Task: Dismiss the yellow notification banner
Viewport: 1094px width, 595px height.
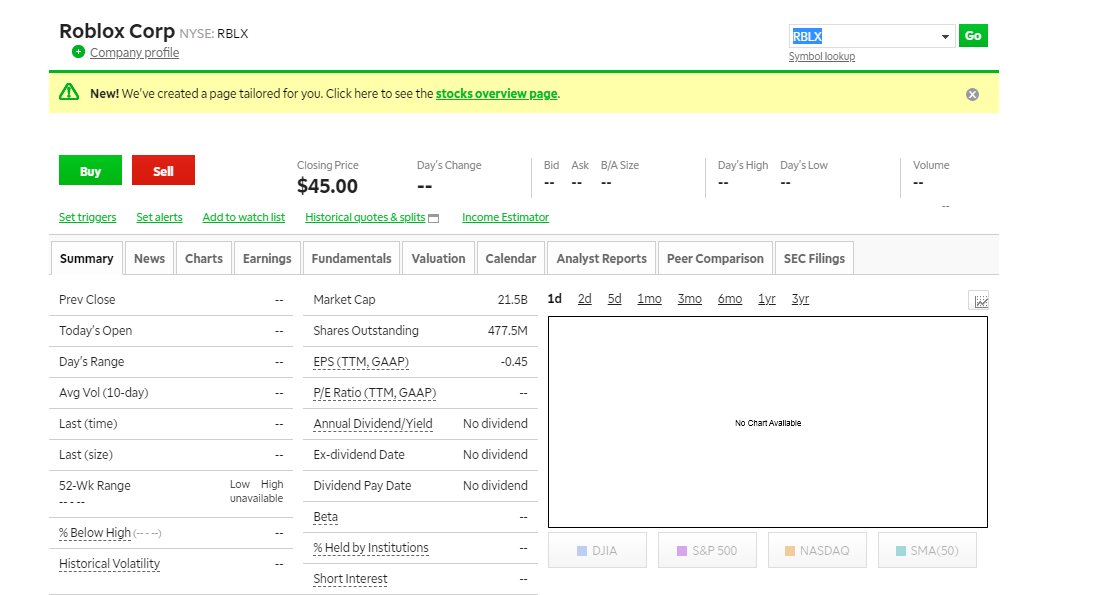Action: pos(972,94)
